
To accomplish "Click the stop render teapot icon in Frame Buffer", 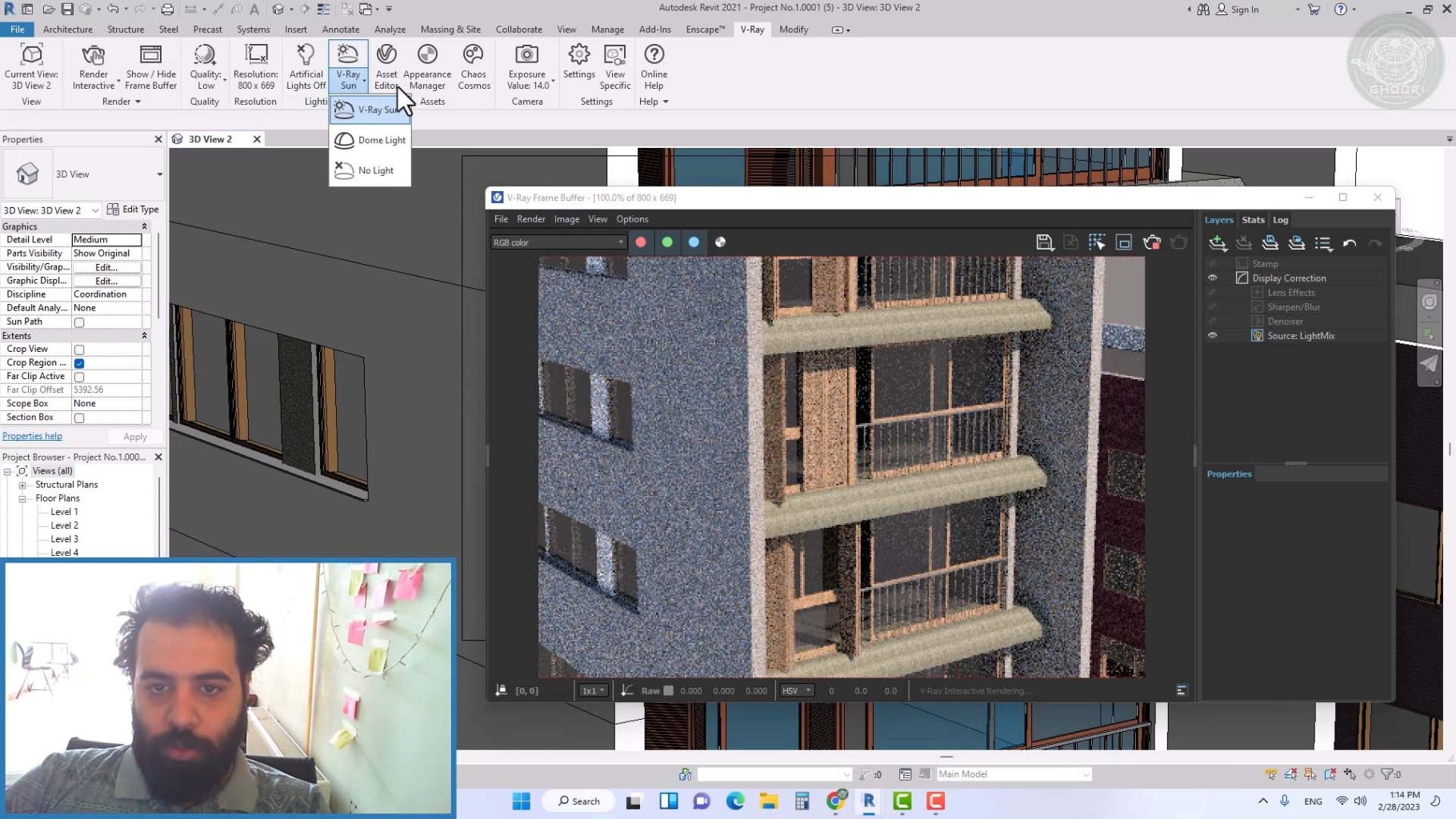I will 1152,242.
